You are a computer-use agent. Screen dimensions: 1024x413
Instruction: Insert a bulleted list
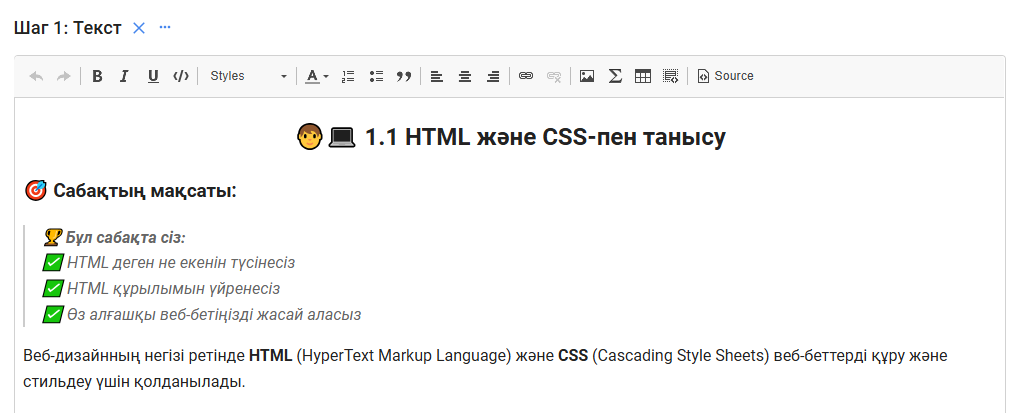(376, 76)
